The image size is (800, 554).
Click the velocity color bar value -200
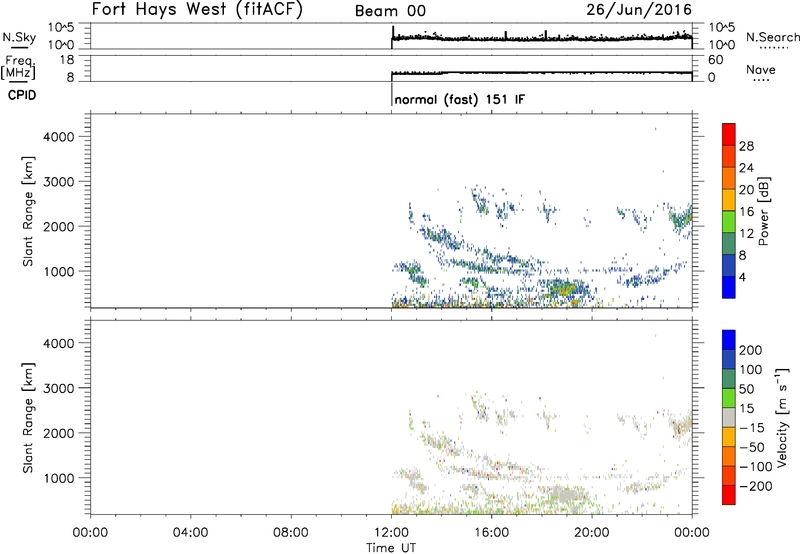[754, 486]
